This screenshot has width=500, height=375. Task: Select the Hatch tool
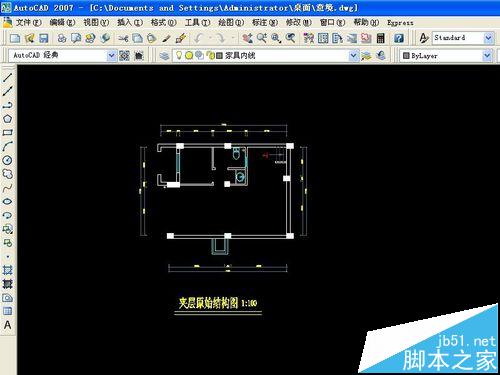tap(7, 270)
